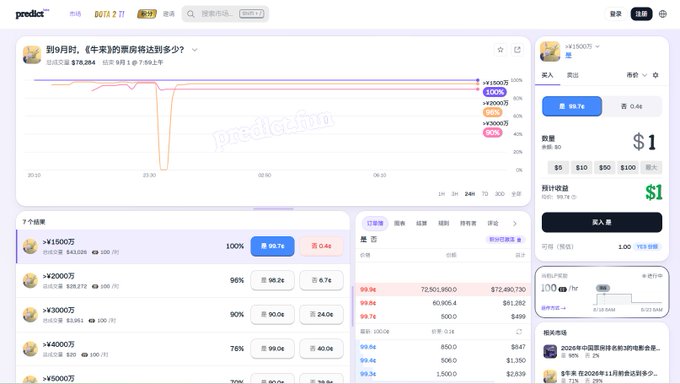This screenshot has height=384, width=680.
Task: Select the 30D chart range
Action: click(500, 194)
